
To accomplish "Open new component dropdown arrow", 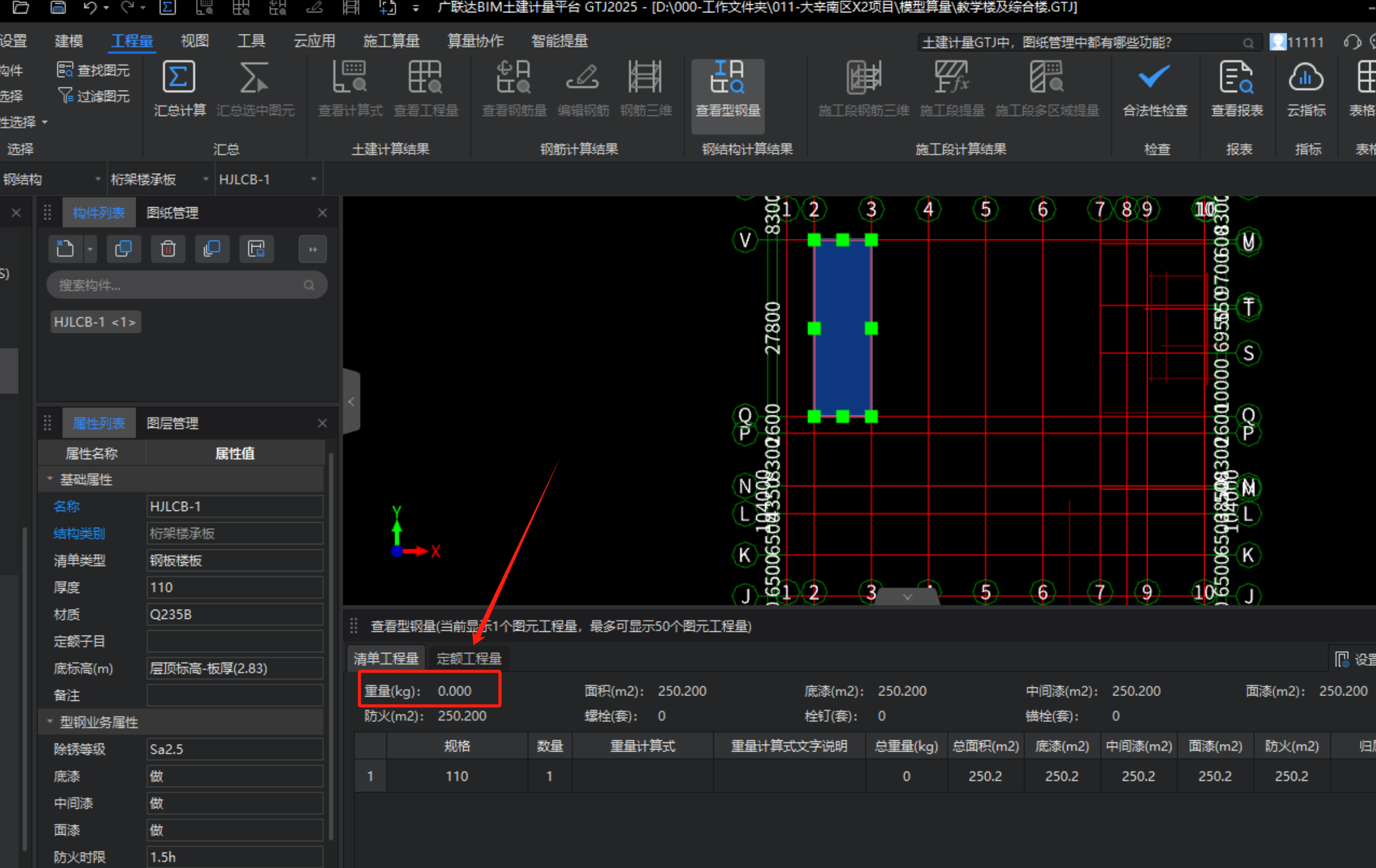I will [x=90, y=249].
